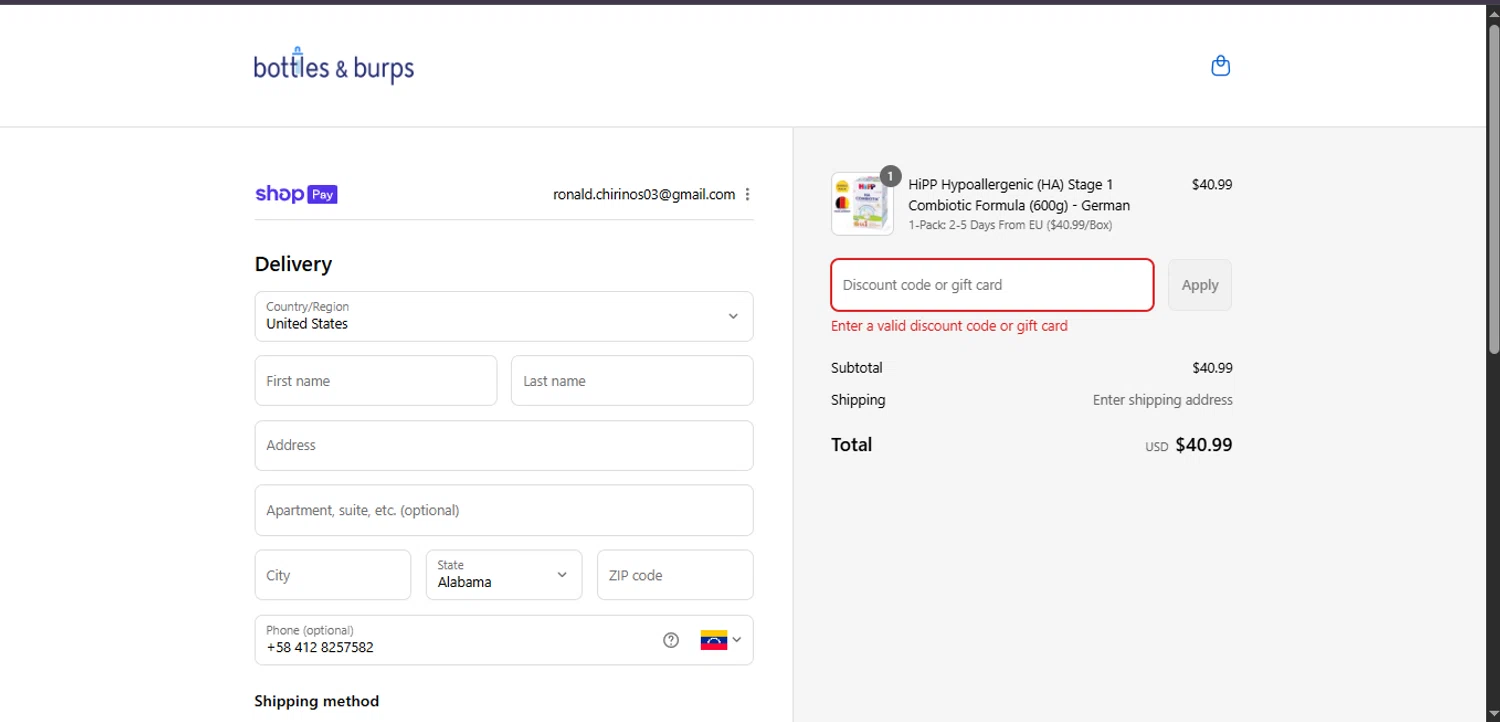Click the ZIP code field

pyautogui.click(x=675, y=575)
